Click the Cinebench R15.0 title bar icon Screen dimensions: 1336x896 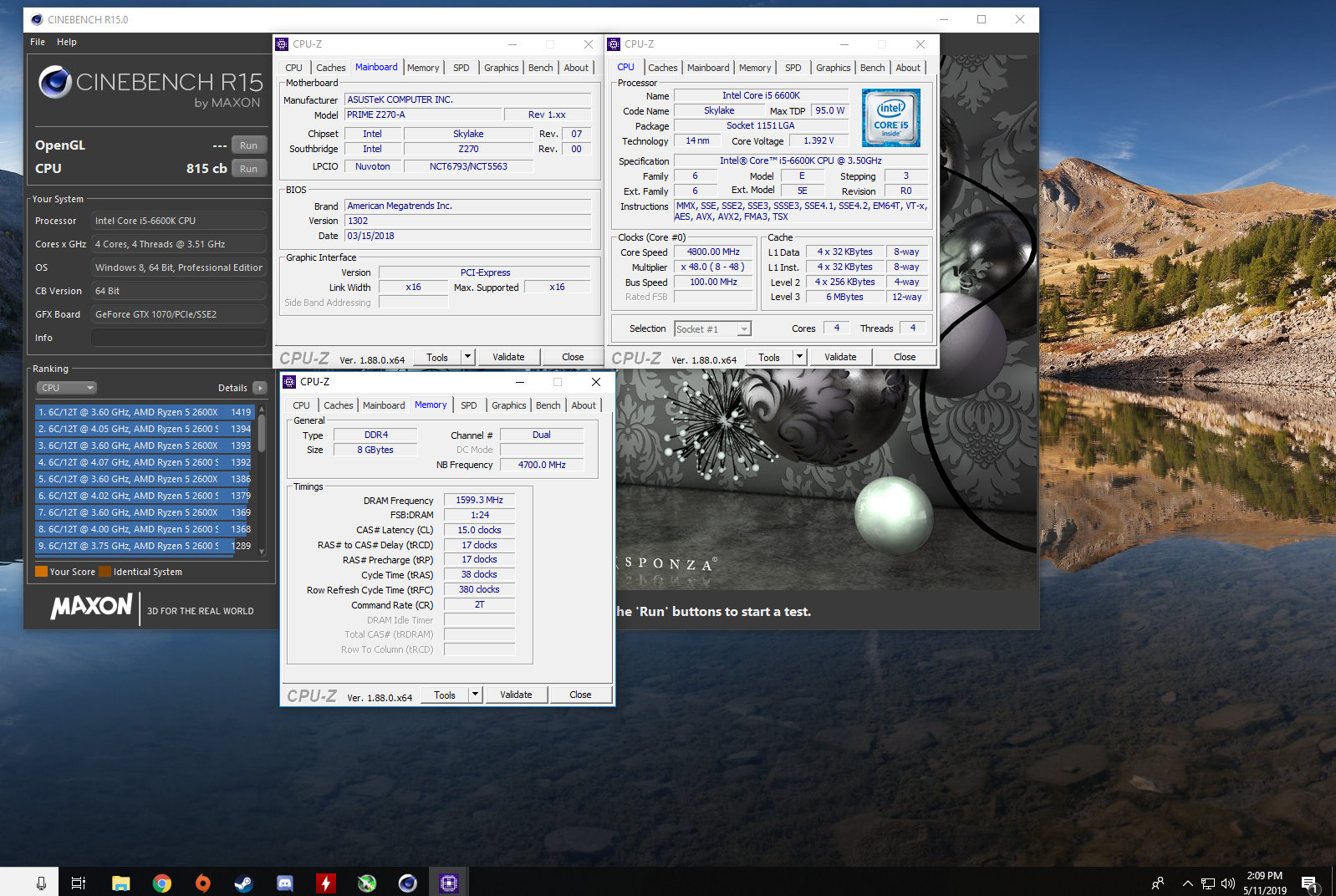click(x=37, y=19)
